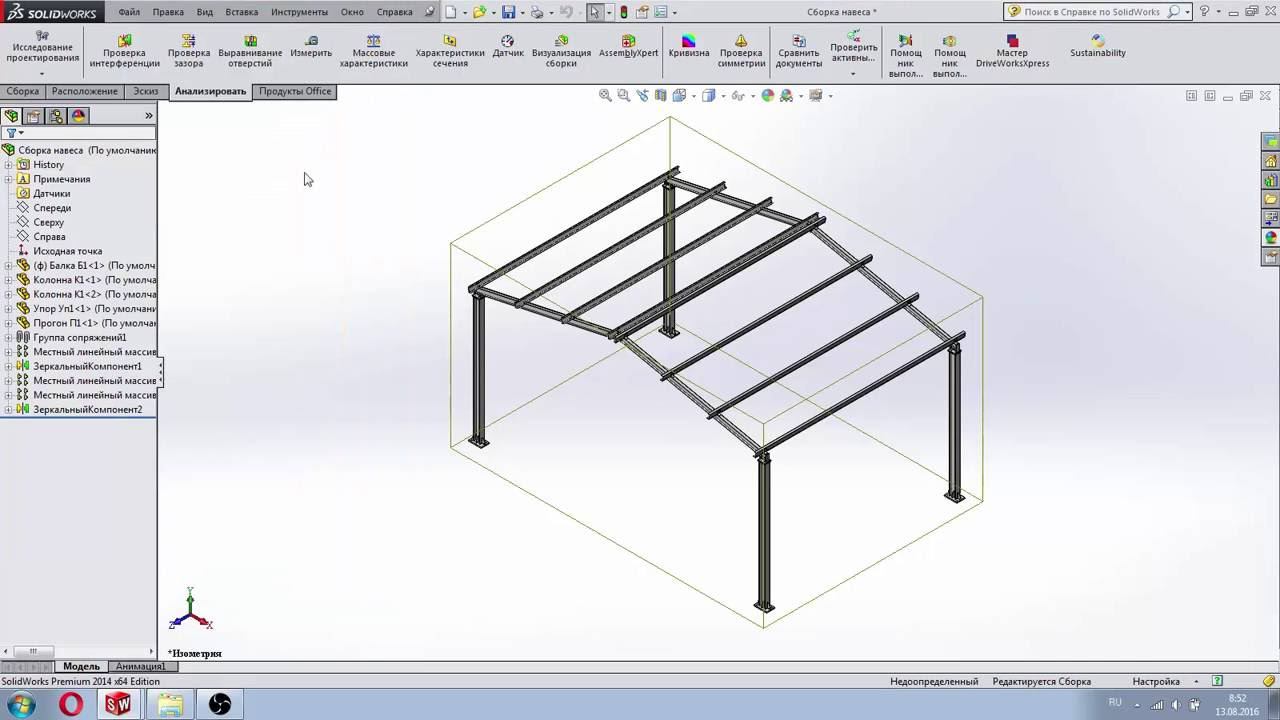Image resolution: width=1280 pixels, height=720 pixels.
Task: Open File Explorer in task pane
Action: click(x=1271, y=199)
